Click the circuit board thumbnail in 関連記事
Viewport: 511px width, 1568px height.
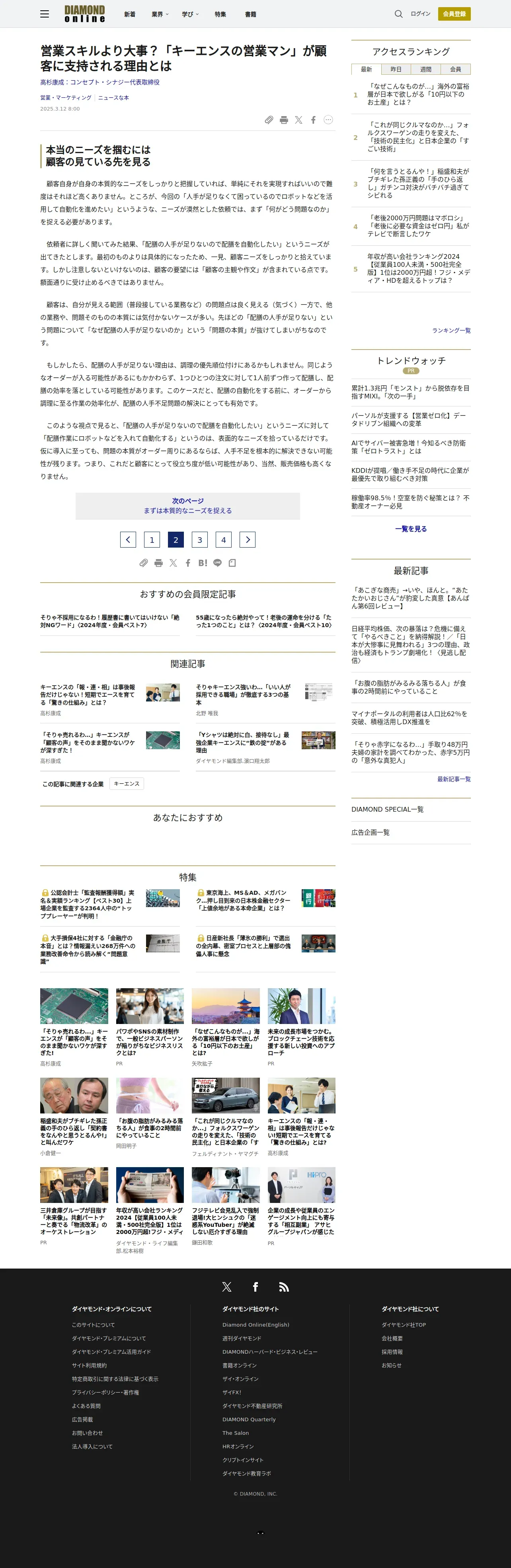[x=163, y=740]
